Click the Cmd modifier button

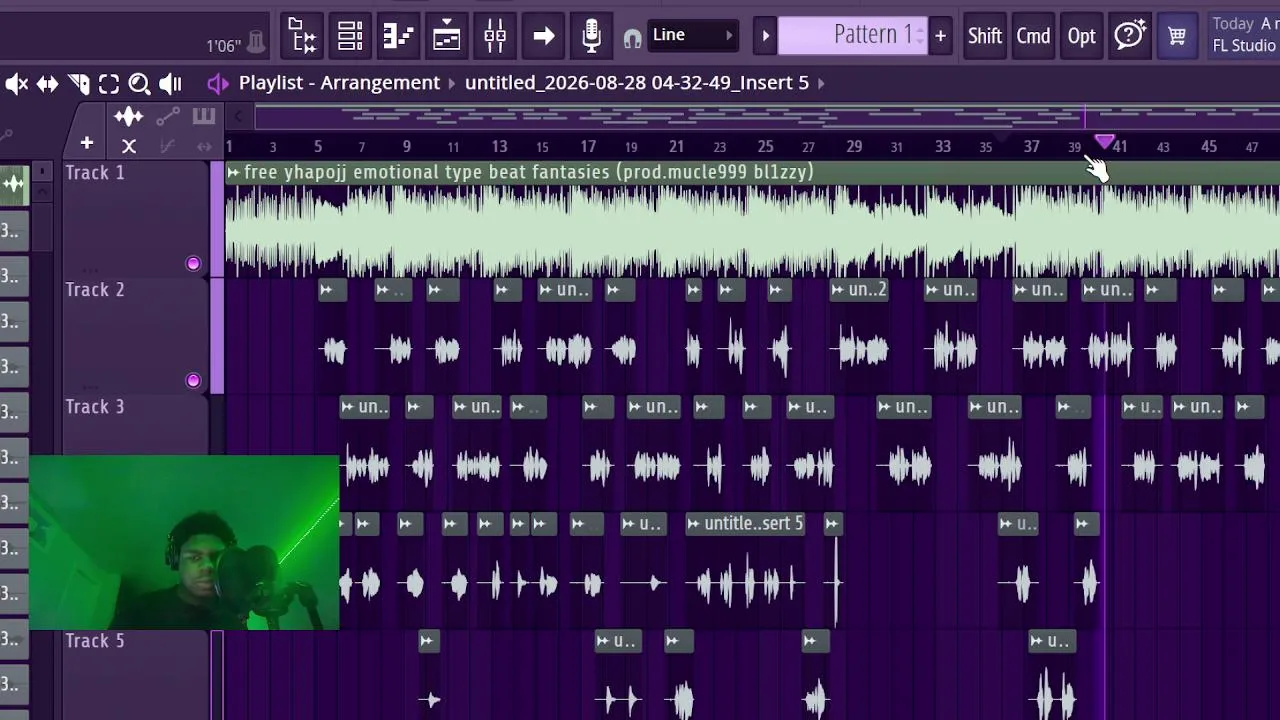[1033, 36]
